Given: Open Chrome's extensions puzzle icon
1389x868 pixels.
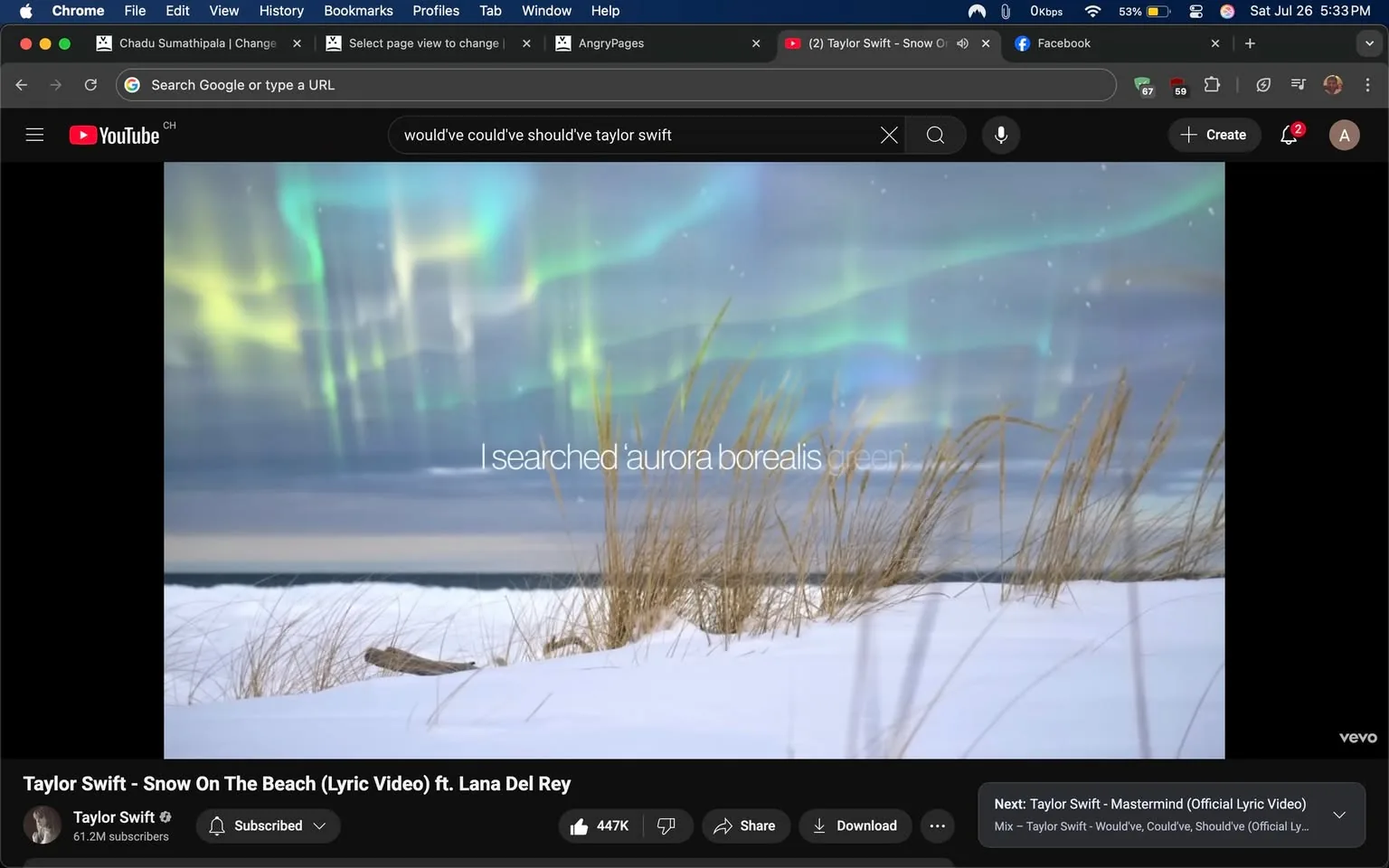Looking at the screenshot, I should [x=1212, y=84].
